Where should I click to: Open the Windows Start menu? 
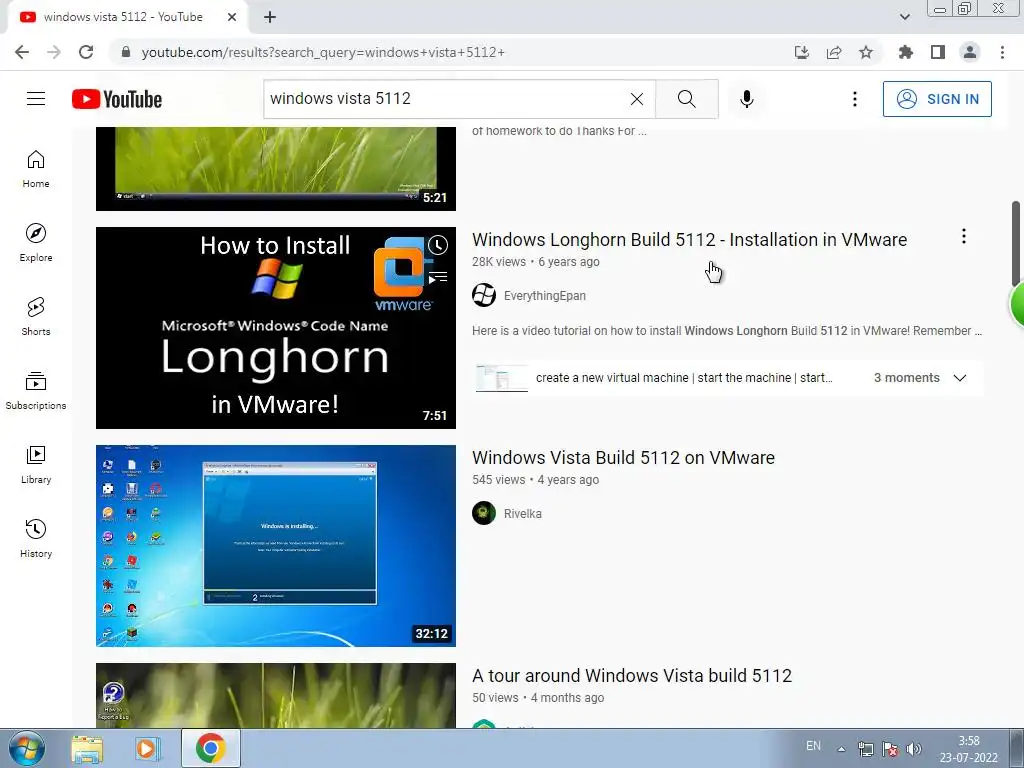point(27,748)
